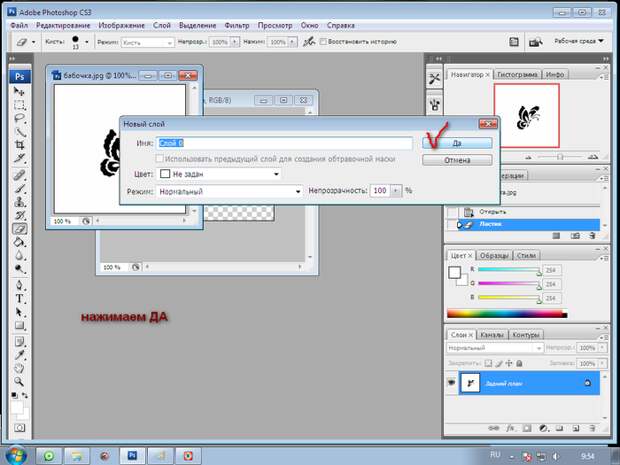Select the Eraser tool in toolbox

19,229
